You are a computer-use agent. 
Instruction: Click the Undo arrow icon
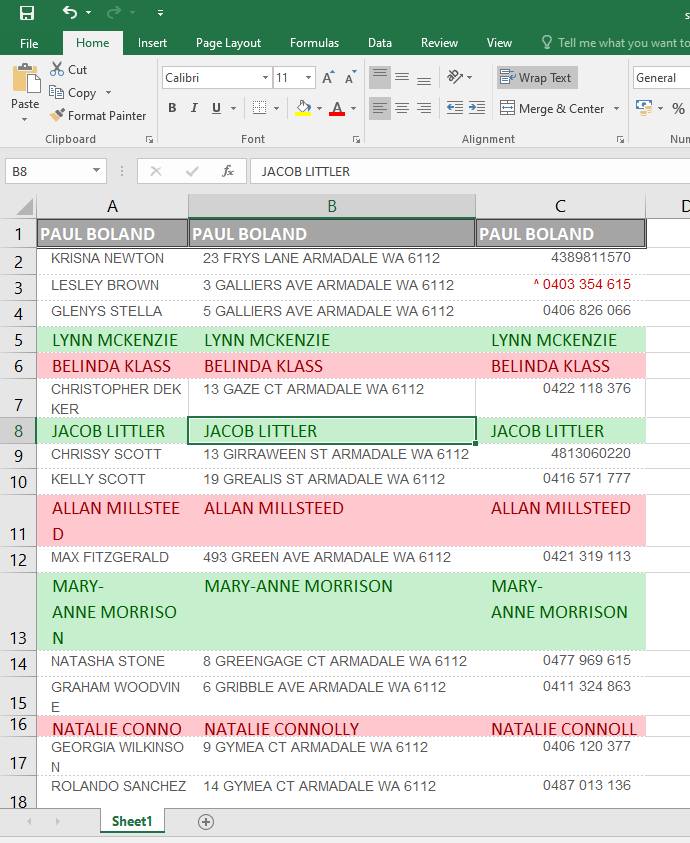pyautogui.click(x=69, y=12)
